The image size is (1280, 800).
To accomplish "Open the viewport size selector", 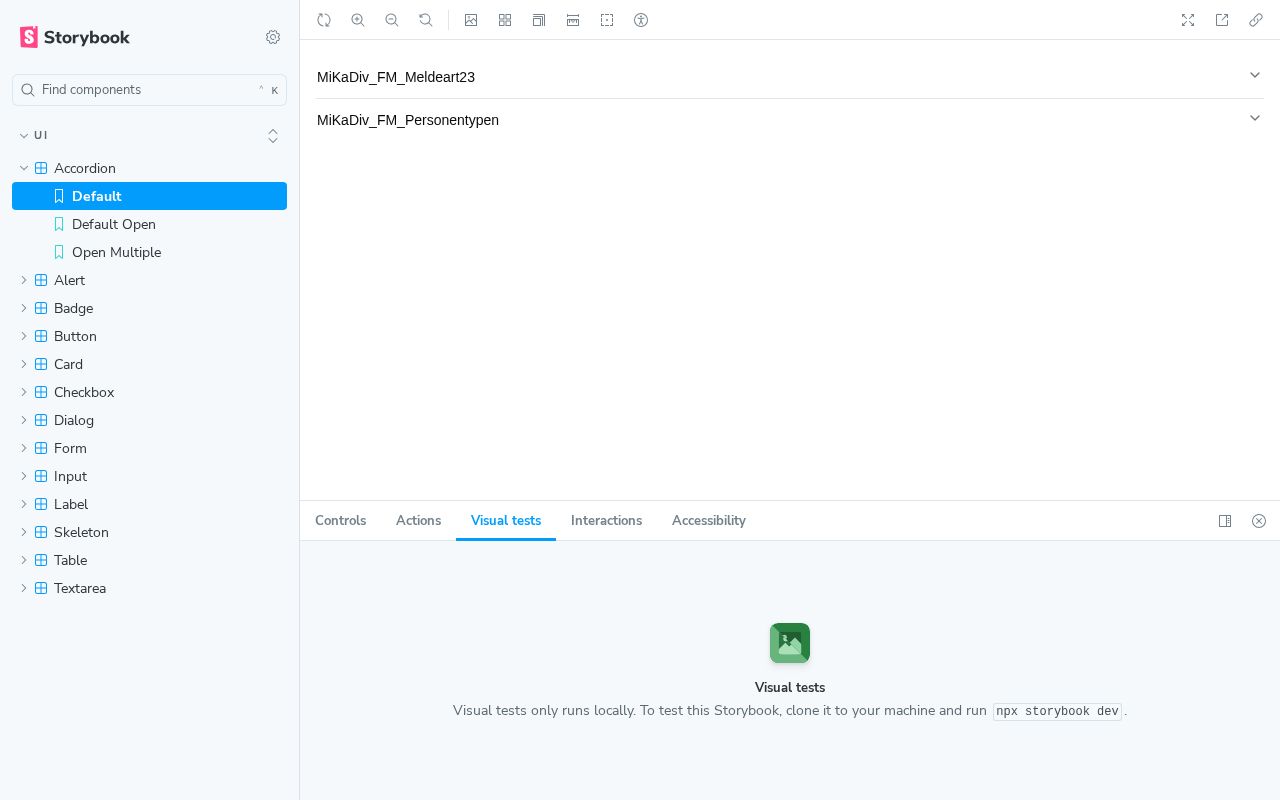I will click(539, 20).
